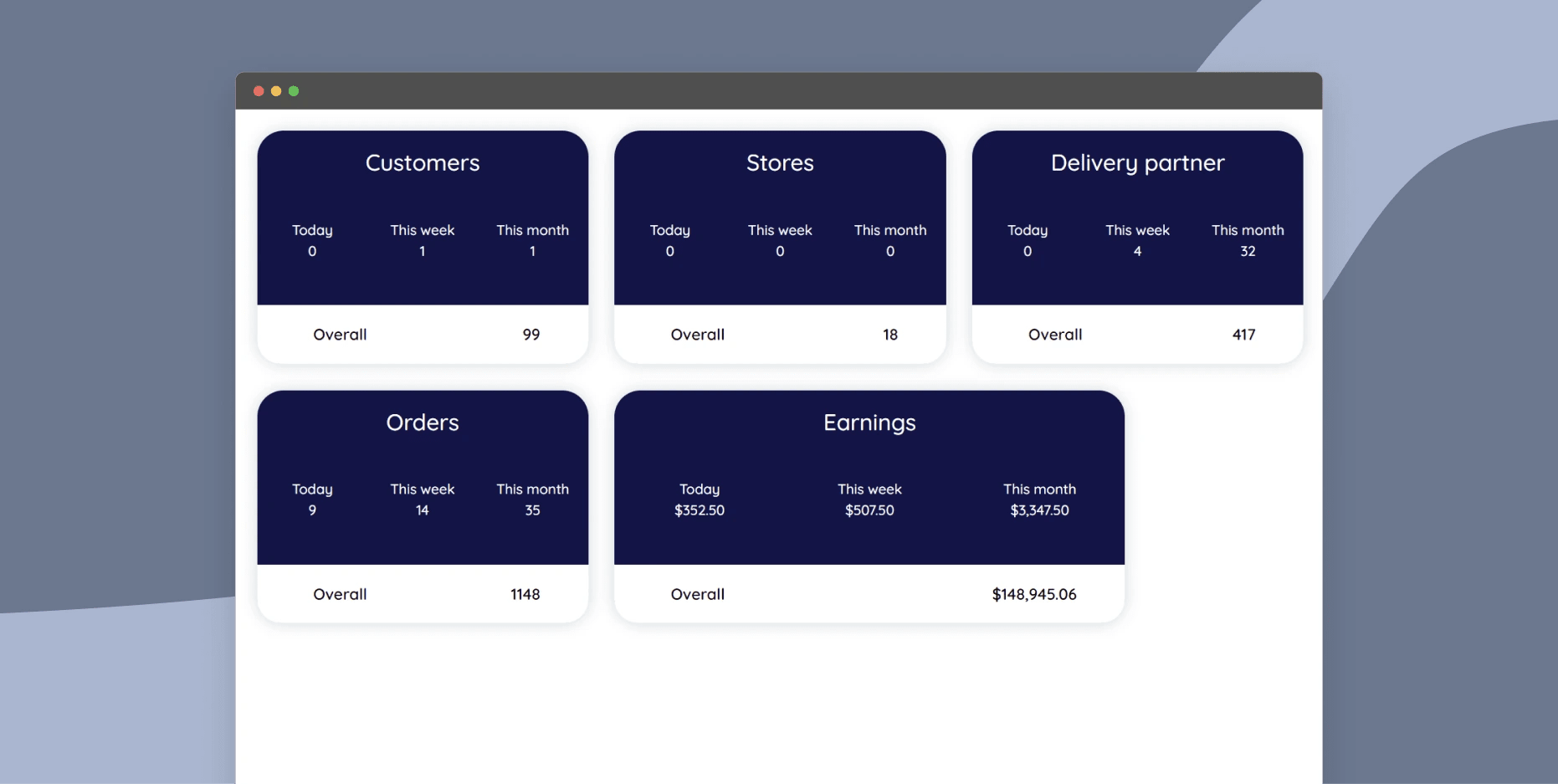Click Customers This week value 1
Viewport: 1558px width, 784px height.
click(423, 251)
